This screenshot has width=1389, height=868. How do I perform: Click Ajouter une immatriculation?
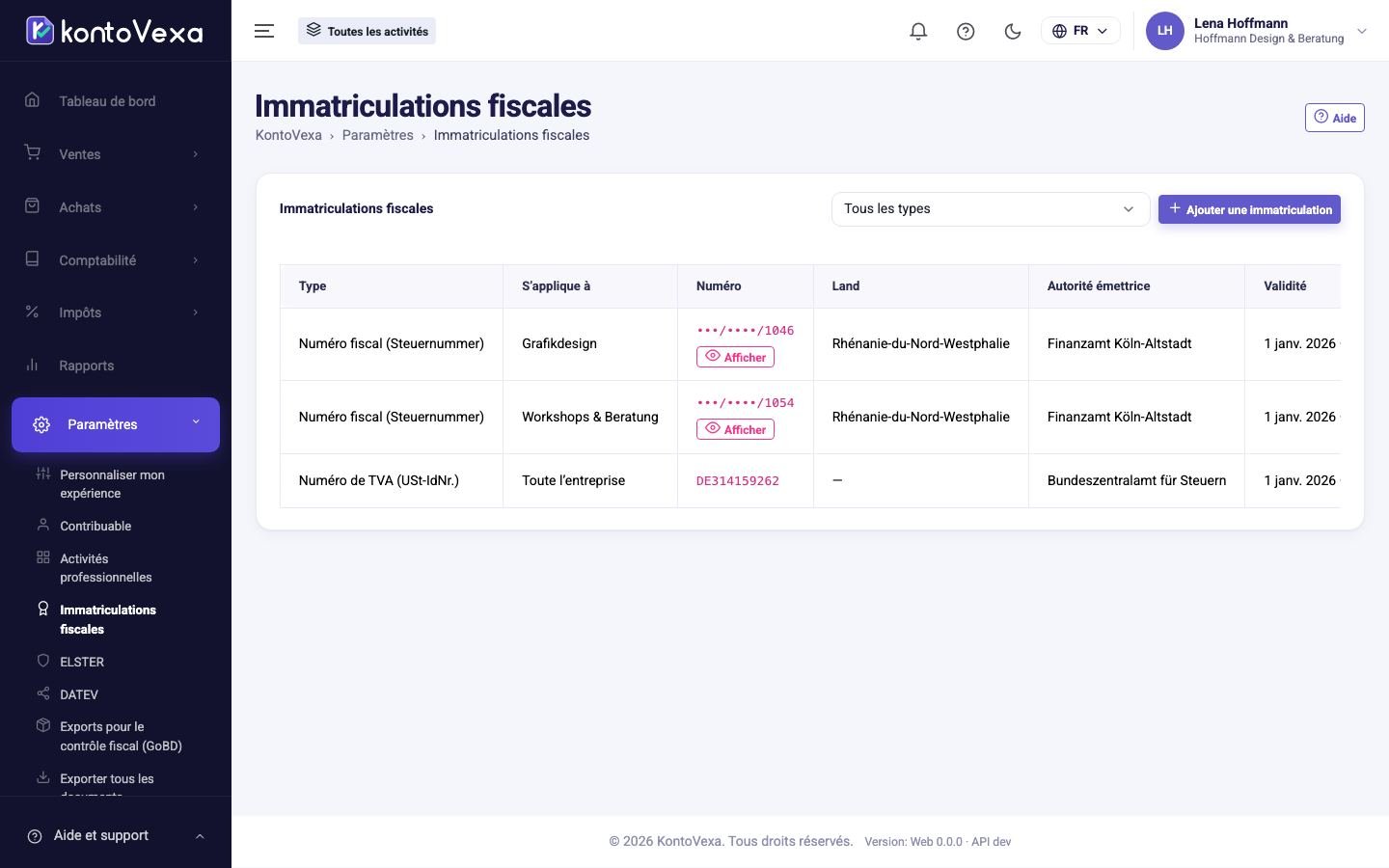click(x=1249, y=209)
